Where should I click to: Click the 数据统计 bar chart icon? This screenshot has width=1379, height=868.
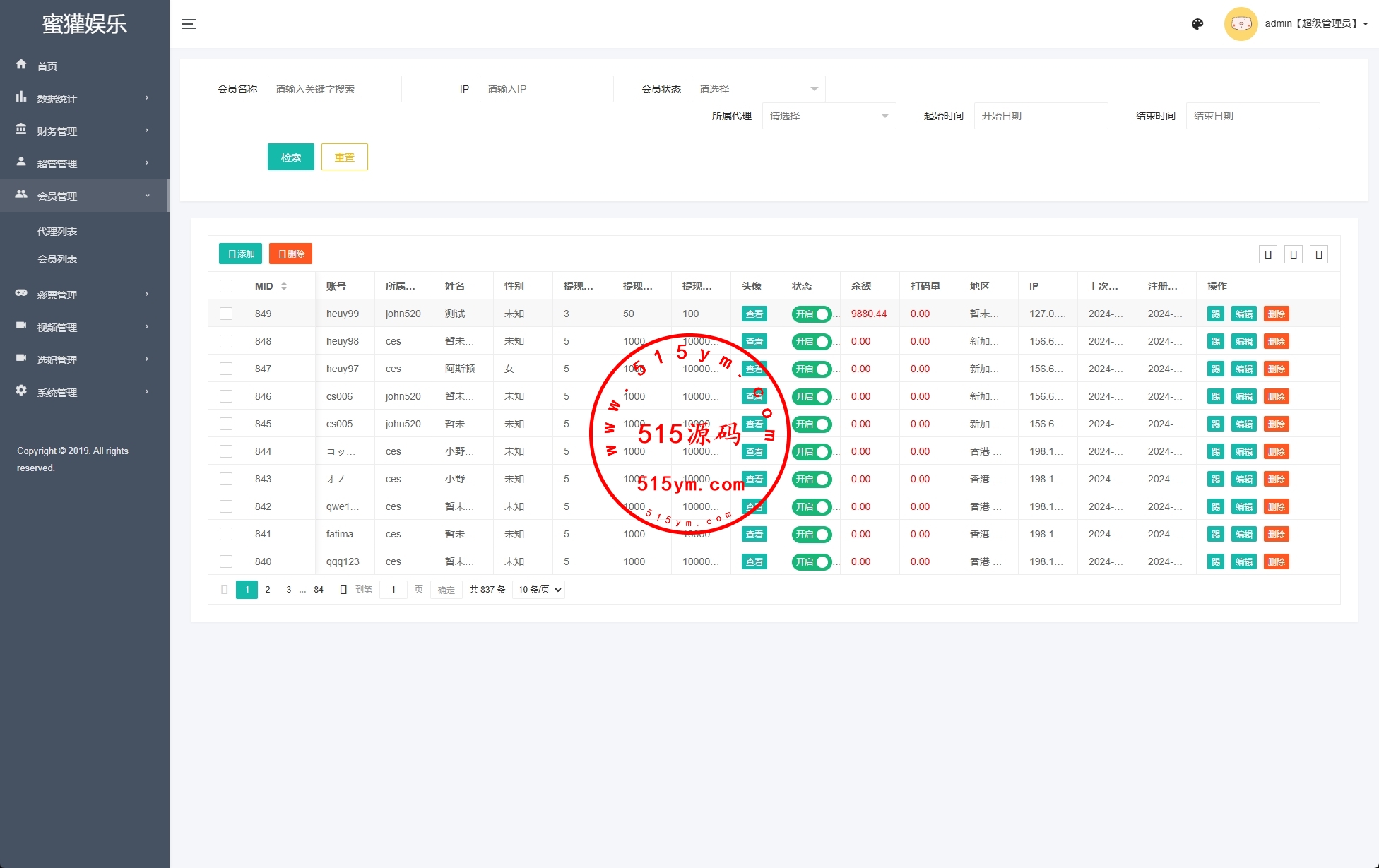(x=21, y=97)
